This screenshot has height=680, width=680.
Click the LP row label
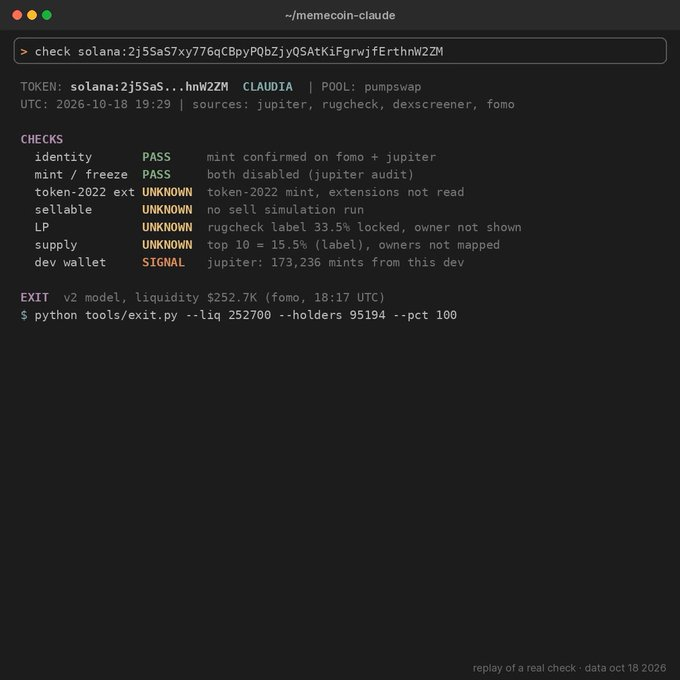point(42,227)
